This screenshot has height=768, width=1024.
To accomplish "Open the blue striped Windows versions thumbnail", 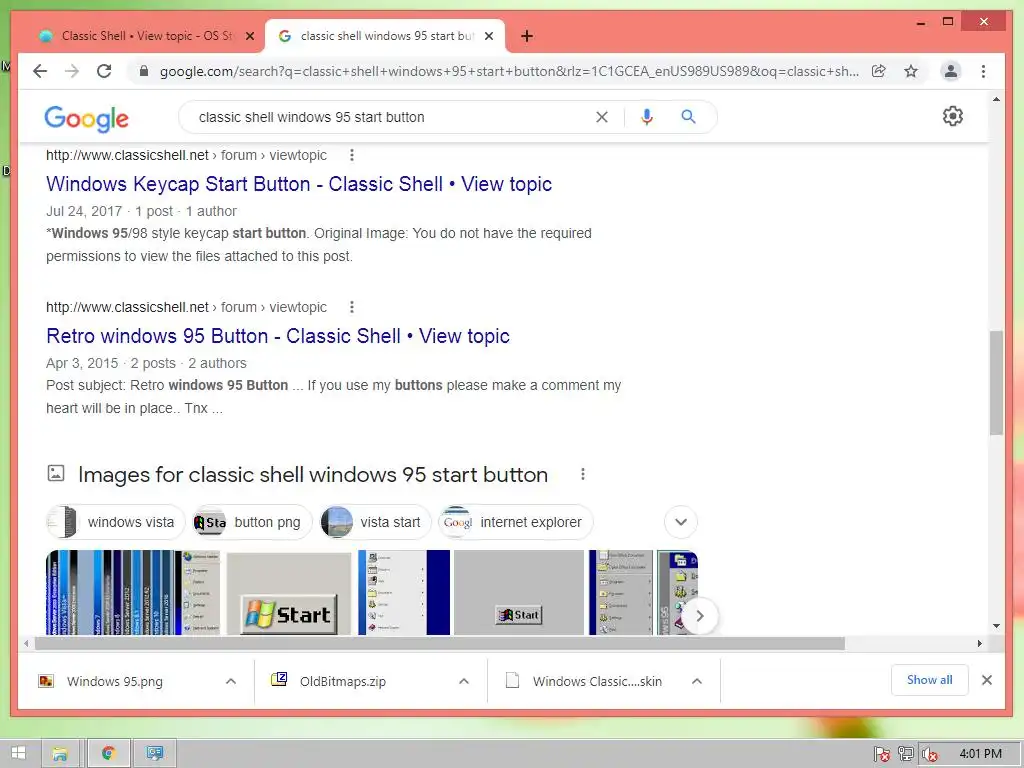I will (x=133, y=592).
